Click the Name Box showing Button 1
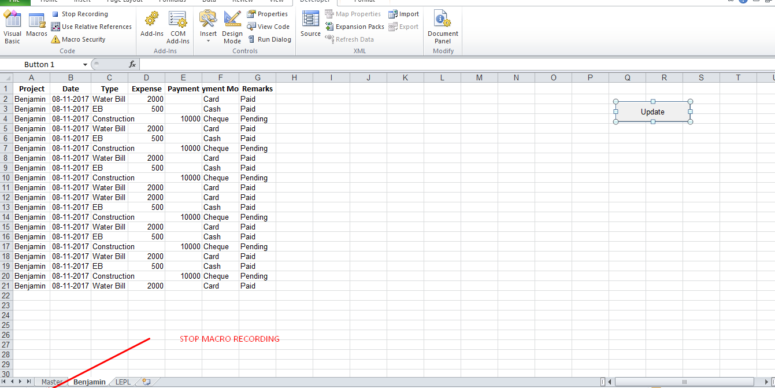The image size is (775, 388). pos(41,65)
